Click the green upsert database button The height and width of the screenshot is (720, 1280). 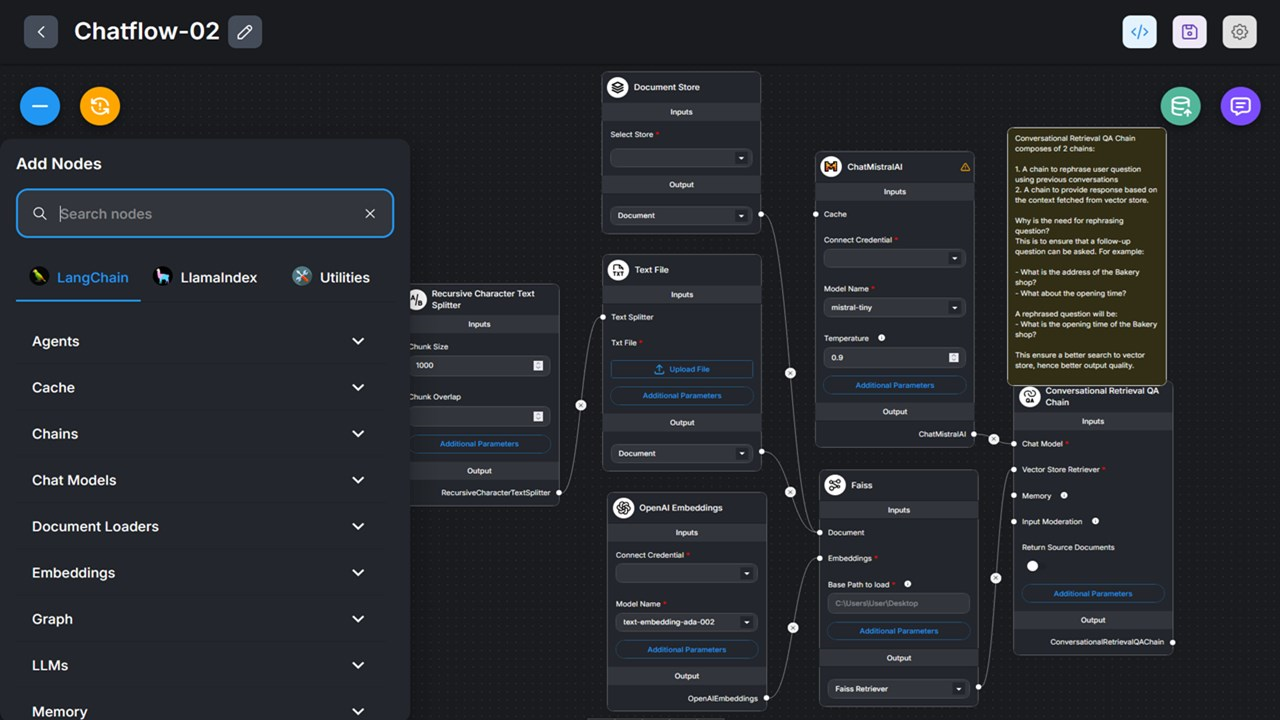(1180, 106)
